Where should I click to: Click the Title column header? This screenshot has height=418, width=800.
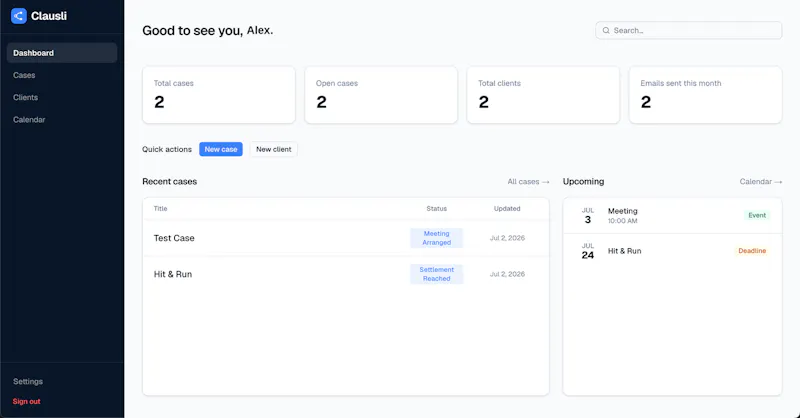(x=161, y=209)
